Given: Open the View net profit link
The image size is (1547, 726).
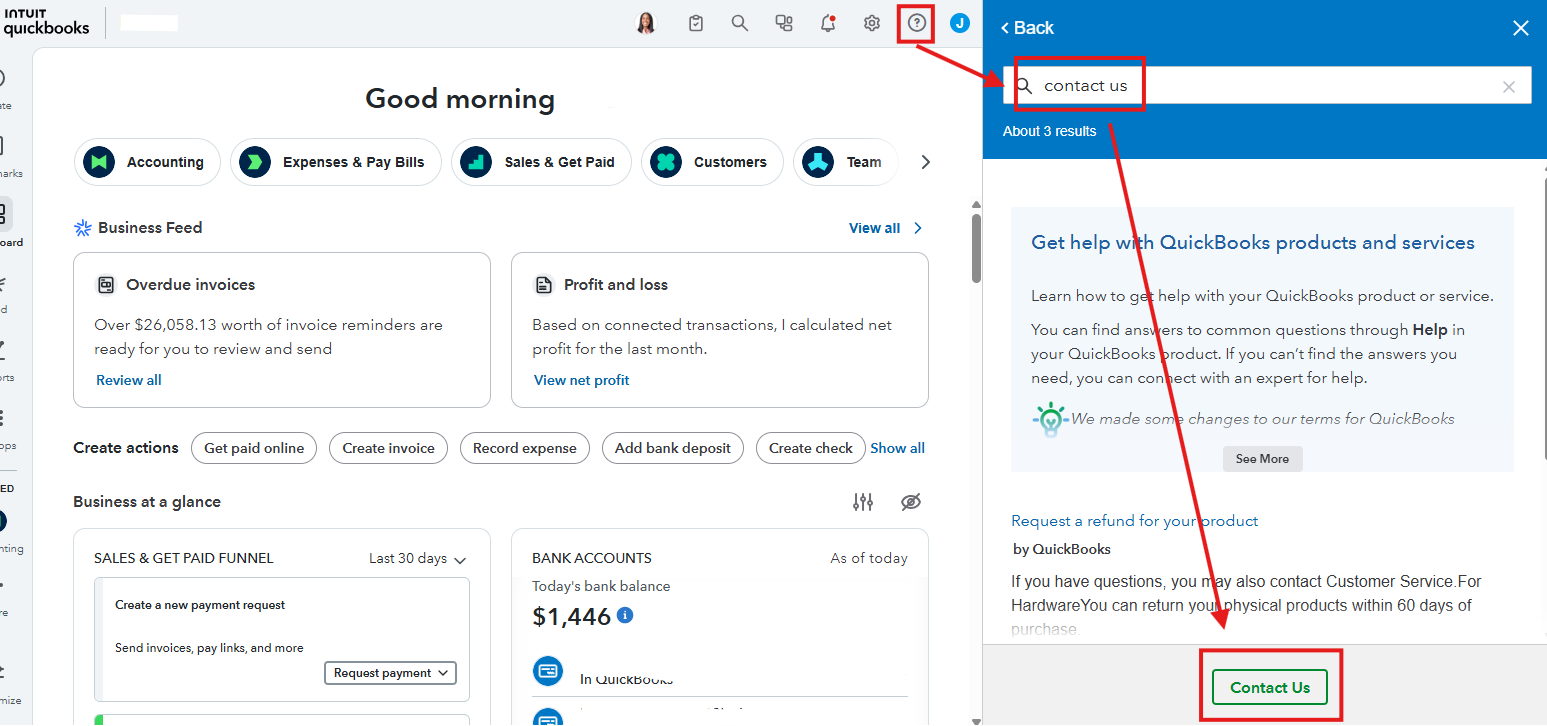Looking at the screenshot, I should point(582,380).
